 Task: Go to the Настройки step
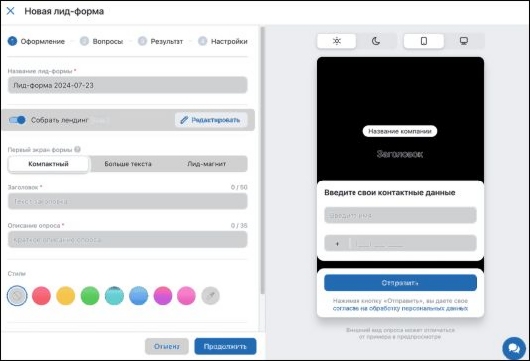point(223,41)
